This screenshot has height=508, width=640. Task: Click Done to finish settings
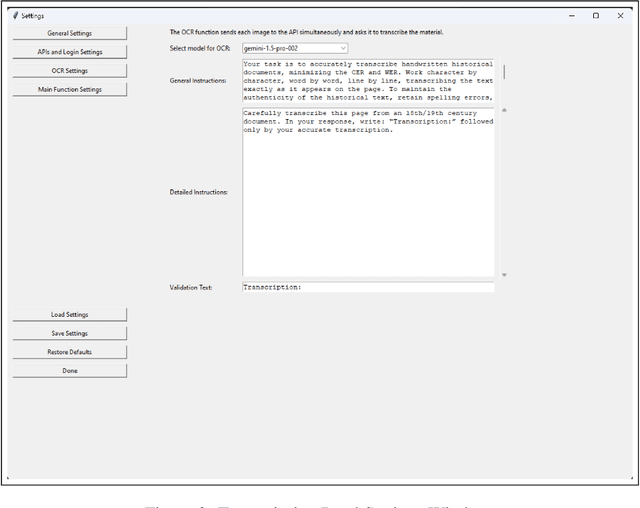click(x=69, y=371)
